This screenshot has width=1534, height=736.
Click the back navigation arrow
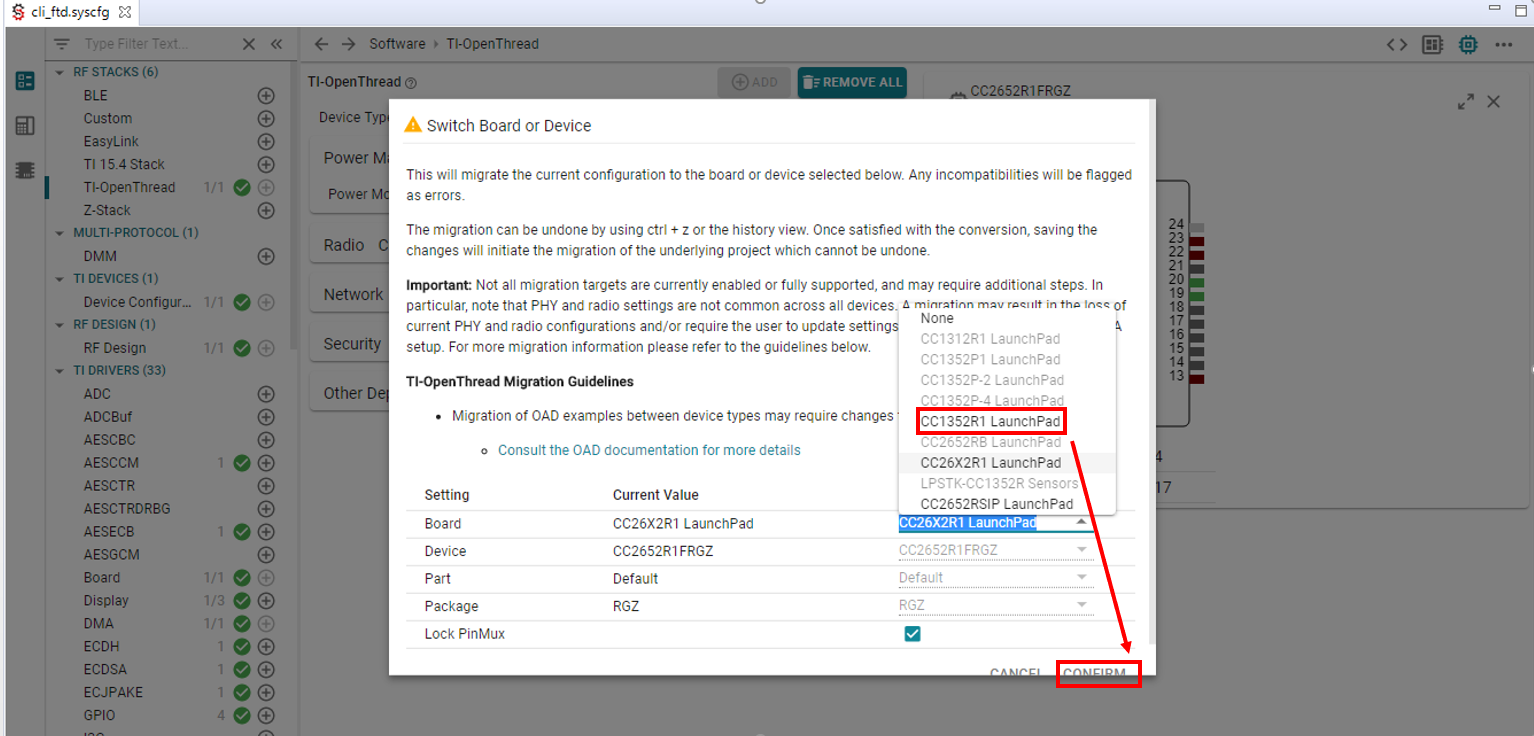pos(320,43)
